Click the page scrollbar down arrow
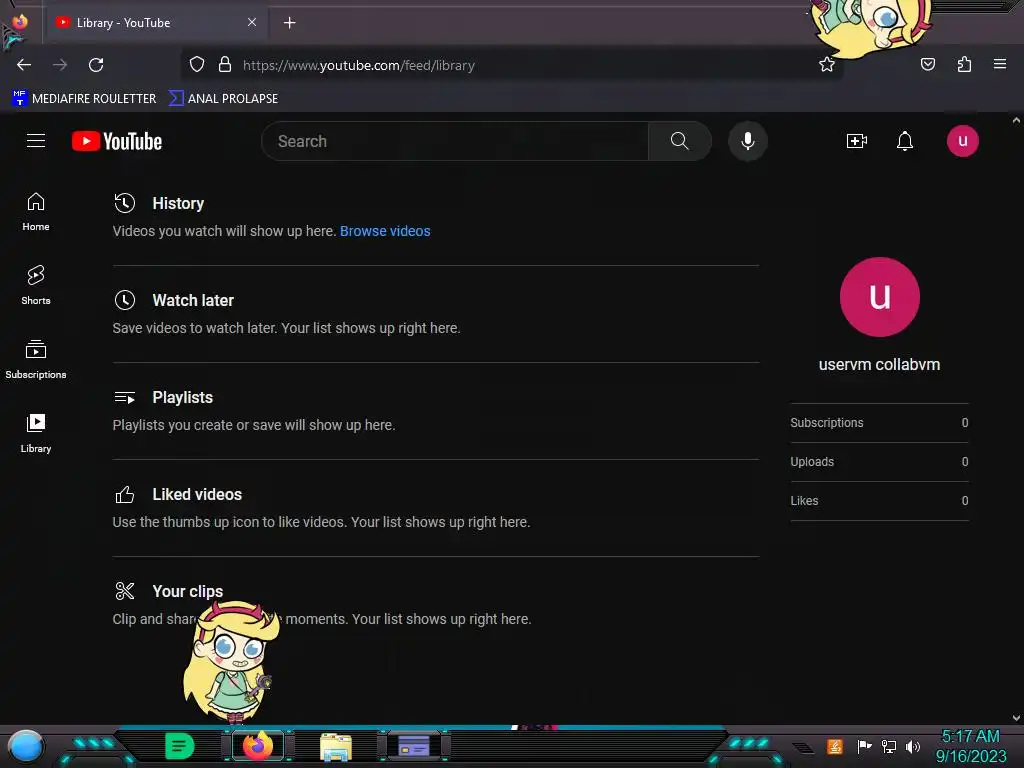Screen dimensions: 1024x768 pyautogui.click(x=1016, y=718)
